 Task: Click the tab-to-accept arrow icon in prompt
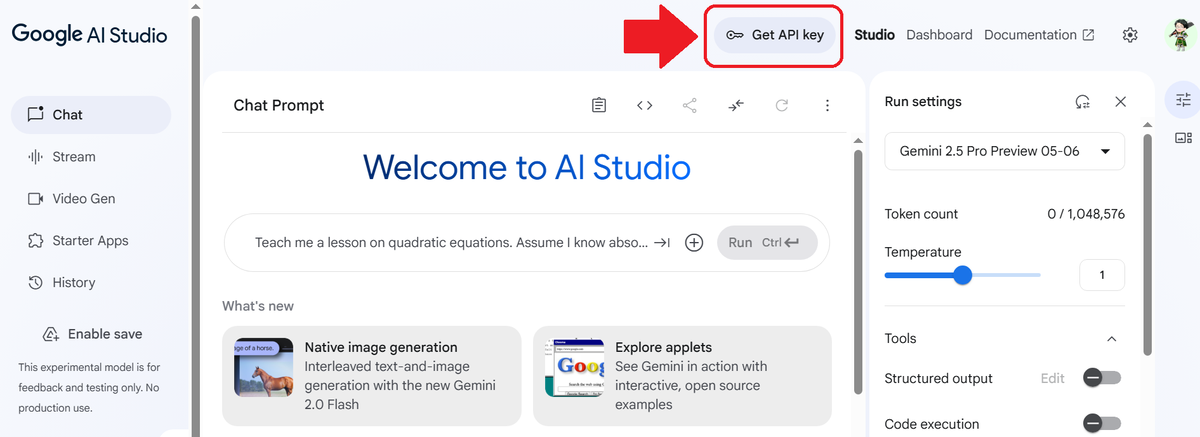662,243
